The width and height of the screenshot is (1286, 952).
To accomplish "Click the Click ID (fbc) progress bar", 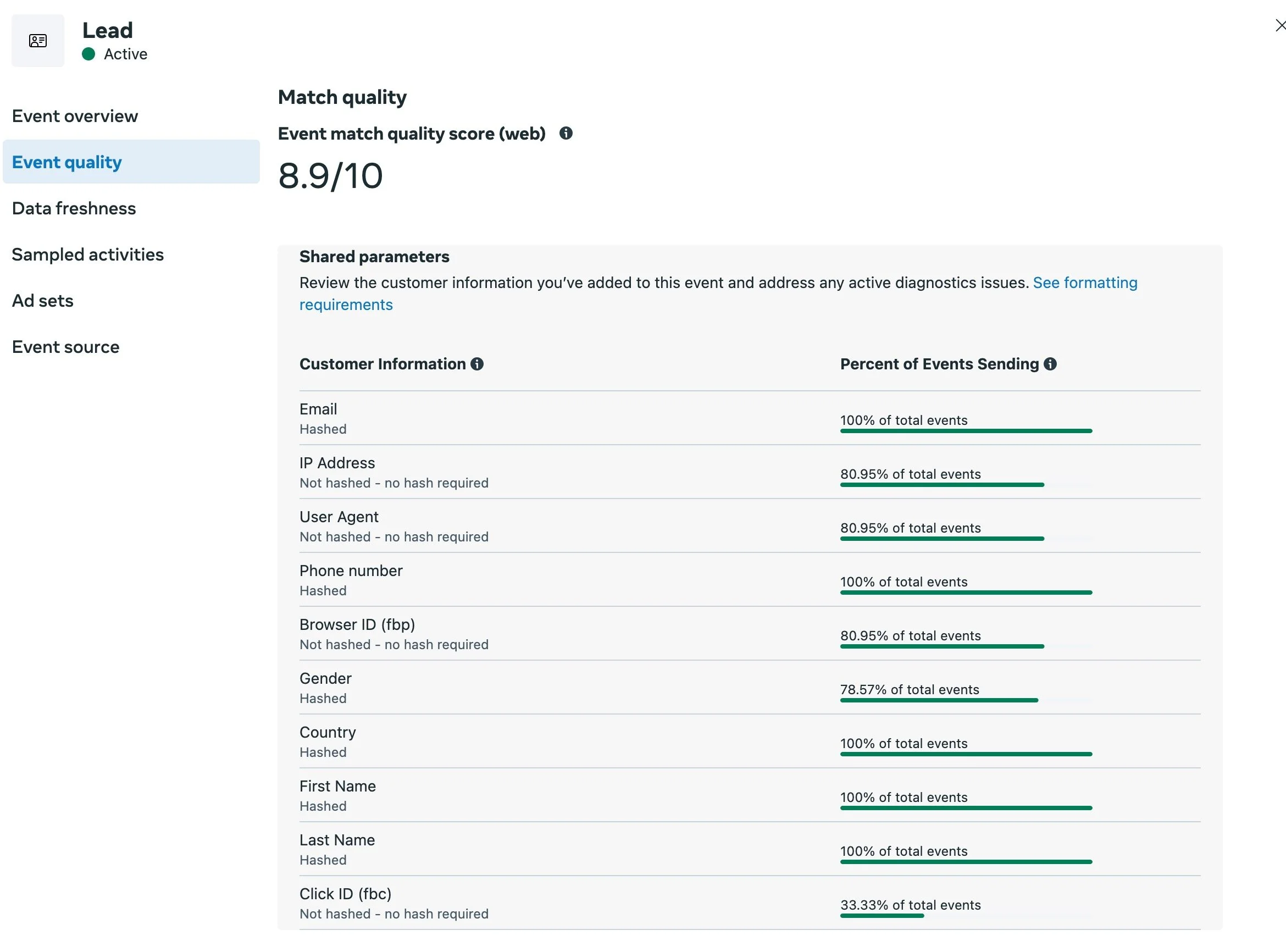I will (882, 916).
